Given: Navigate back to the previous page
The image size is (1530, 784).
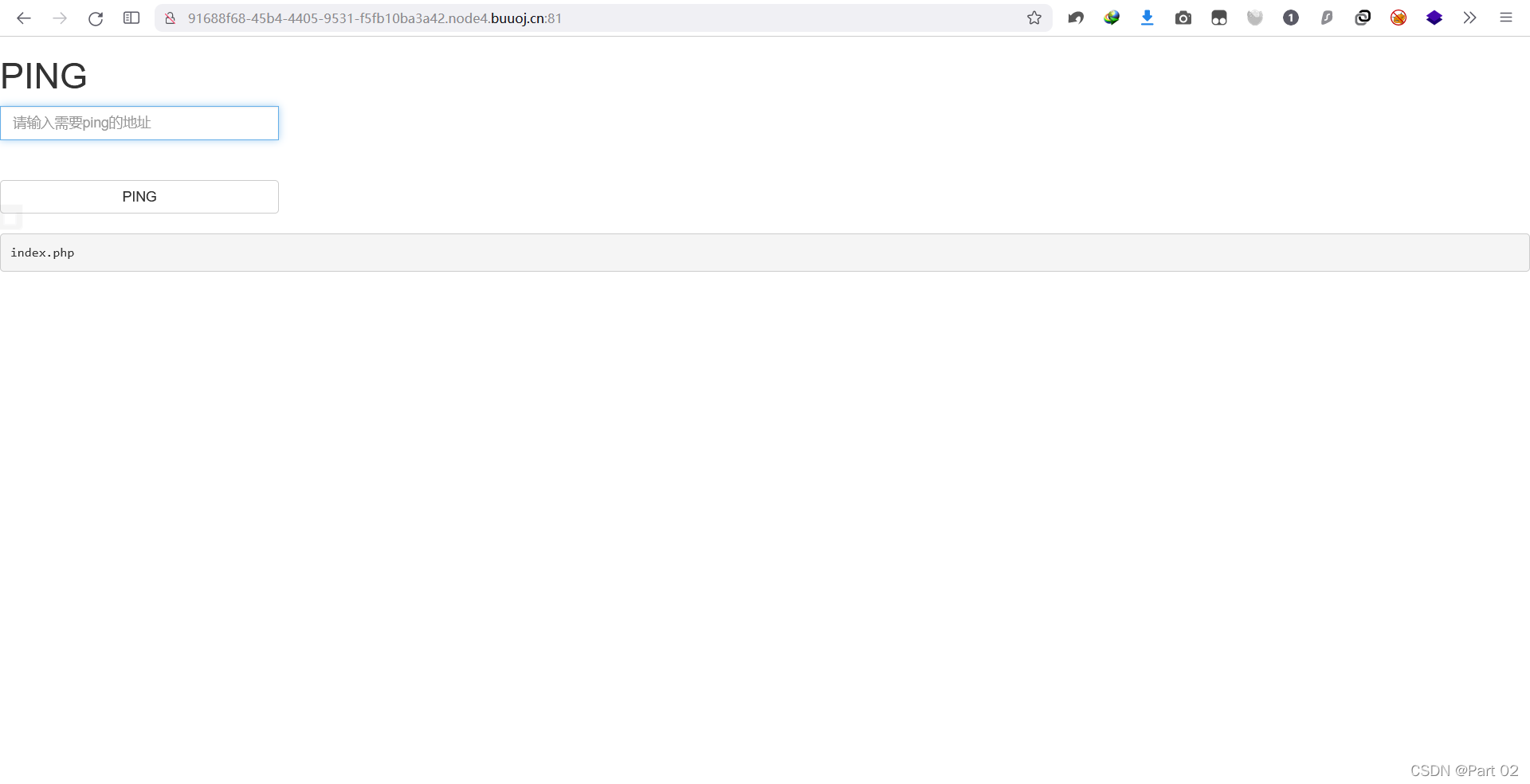Looking at the screenshot, I should [24, 18].
